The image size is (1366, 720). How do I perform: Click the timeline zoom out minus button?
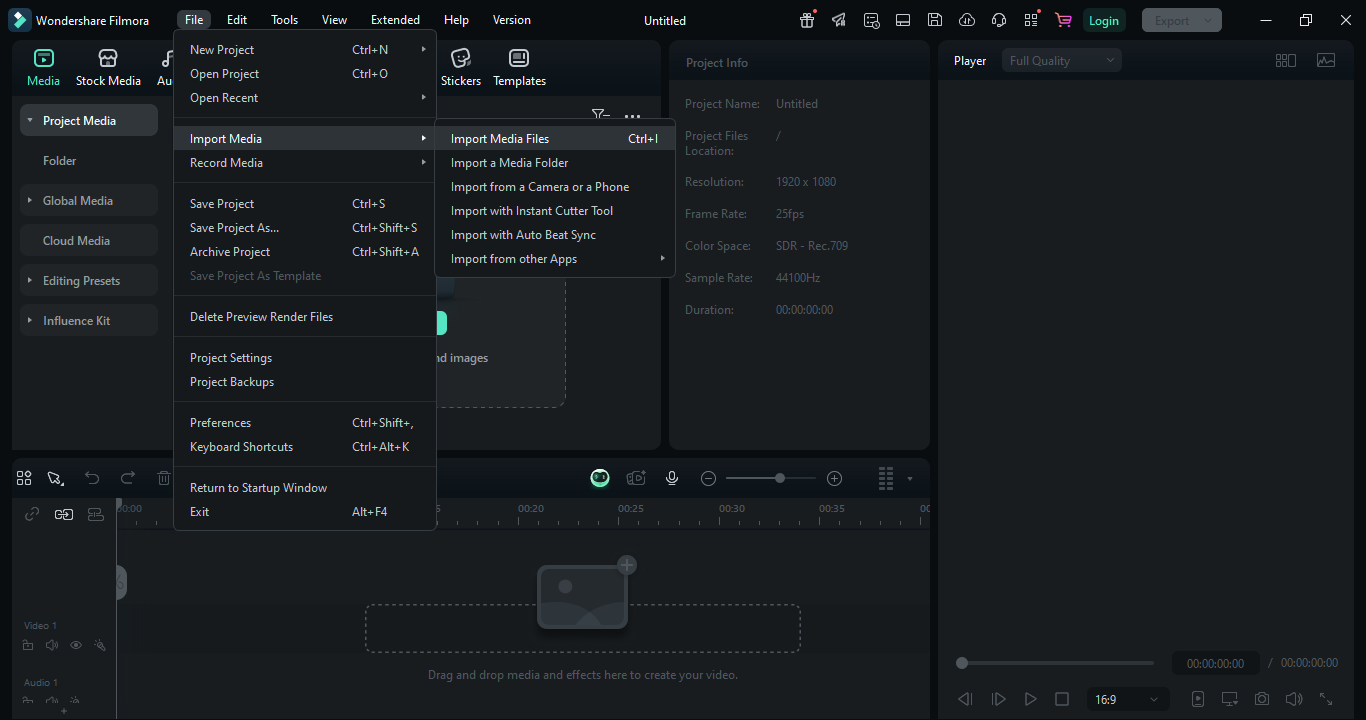tap(708, 479)
